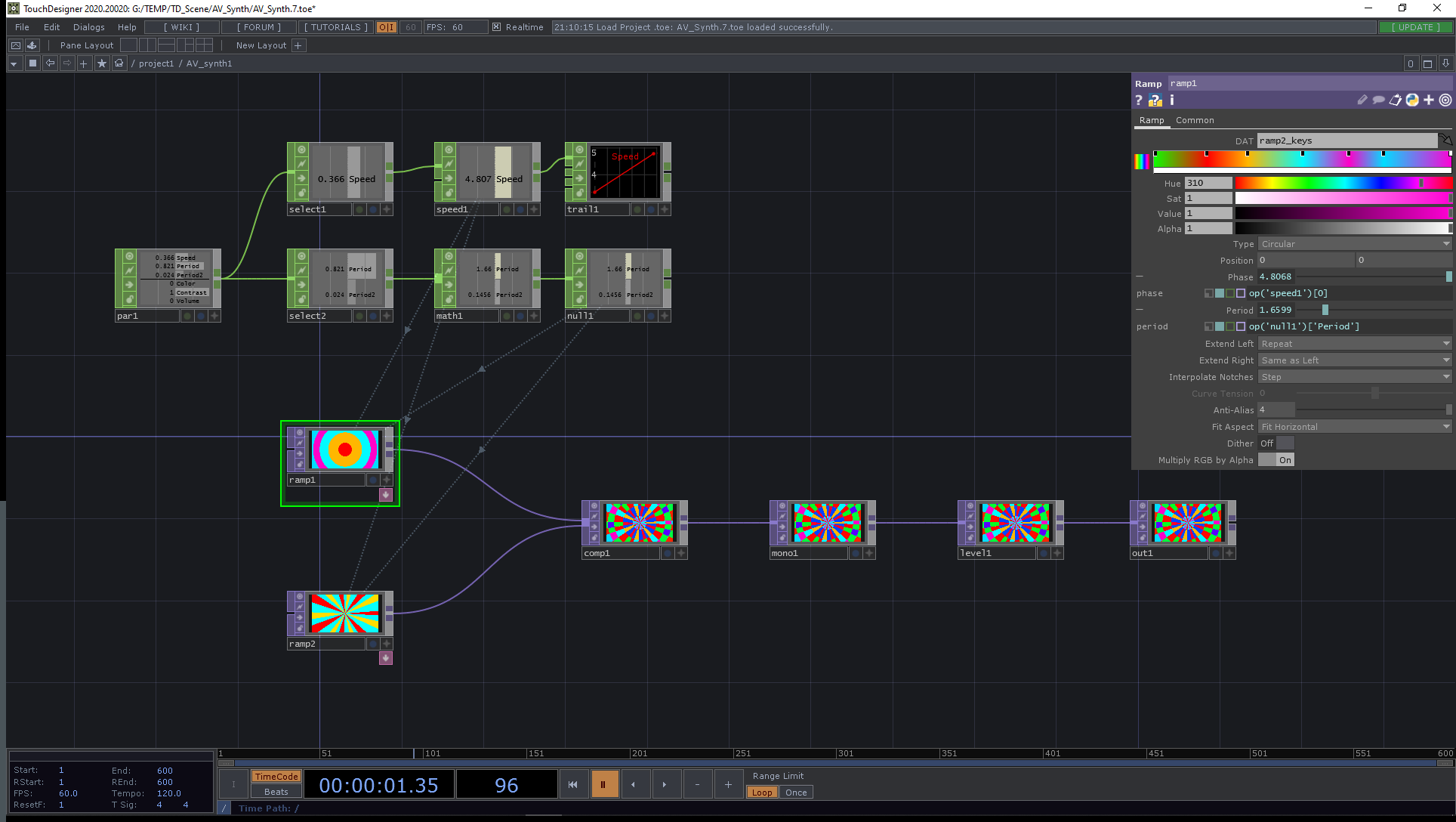This screenshot has width=1456, height=822.
Task: Toggle the Realtime checkbox
Action: tap(496, 27)
